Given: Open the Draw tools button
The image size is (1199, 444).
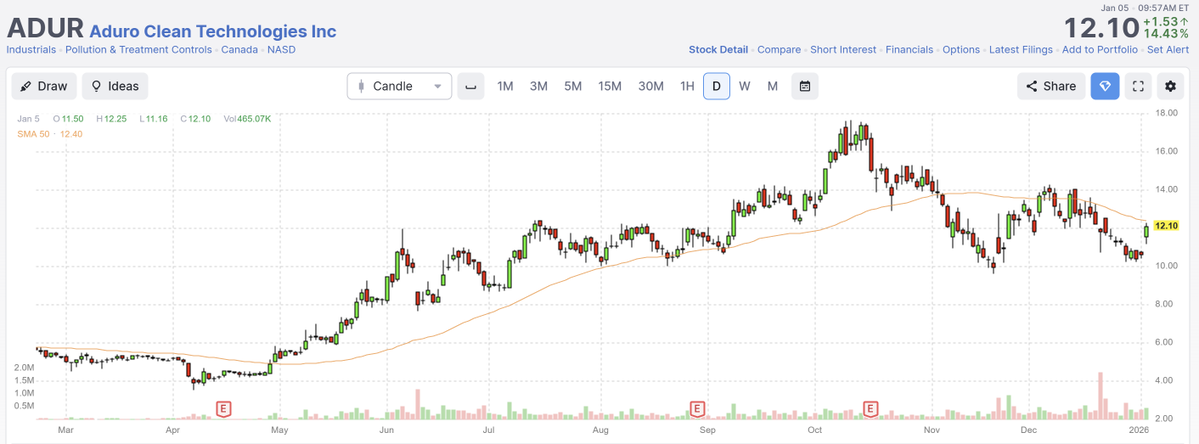Looking at the screenshot, I should pos(44,86).
